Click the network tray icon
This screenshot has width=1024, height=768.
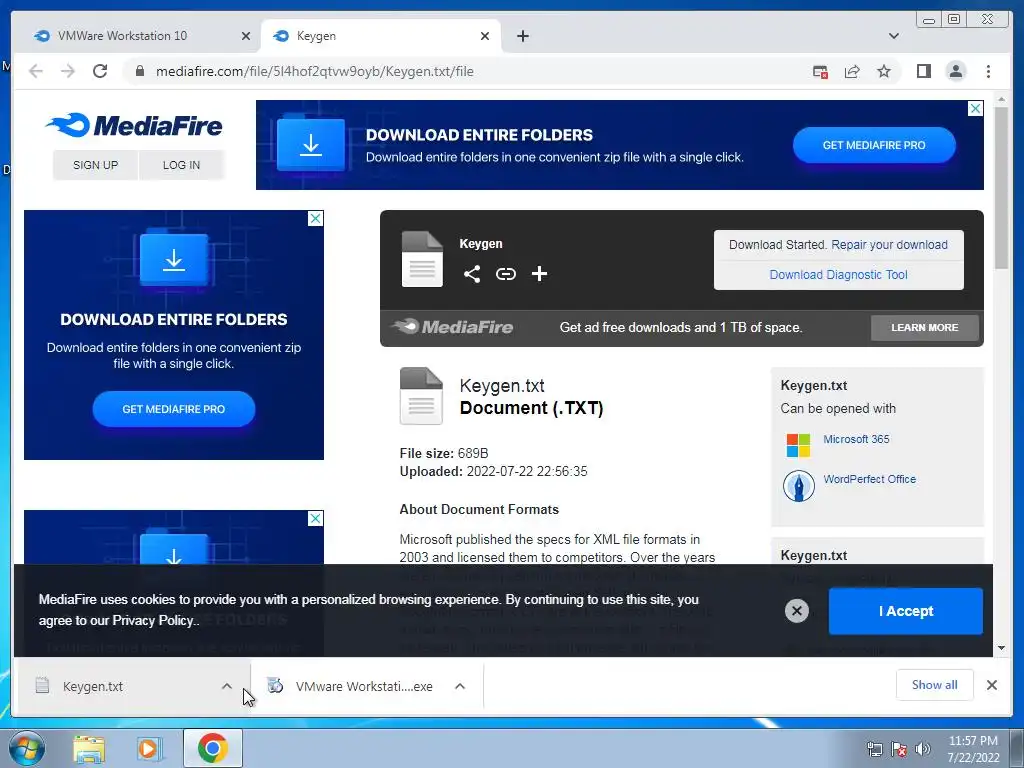[x=874, y=749]
